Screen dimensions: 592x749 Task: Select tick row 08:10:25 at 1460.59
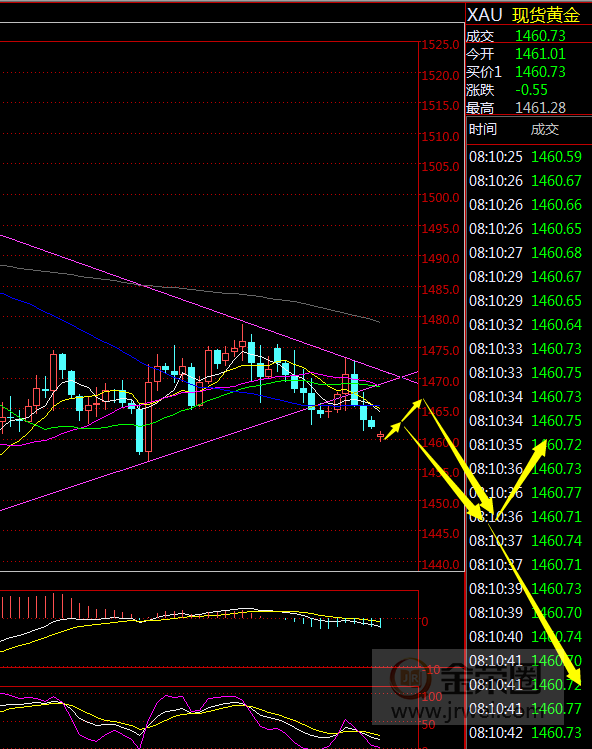tap(526, 157)
